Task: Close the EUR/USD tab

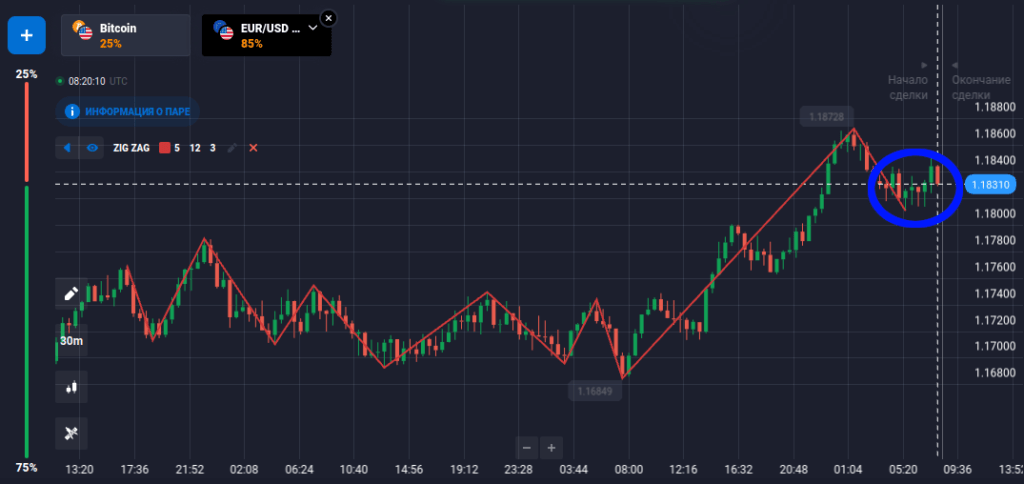Action: (331, 17)
